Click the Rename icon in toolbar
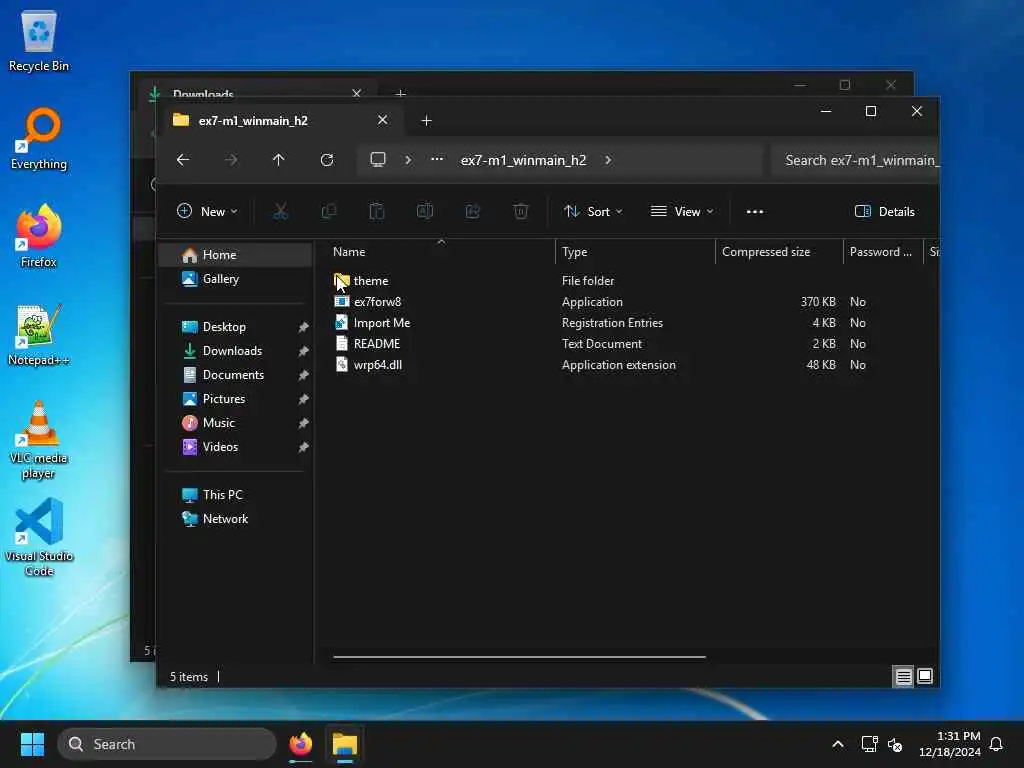 tap(424, 212)
